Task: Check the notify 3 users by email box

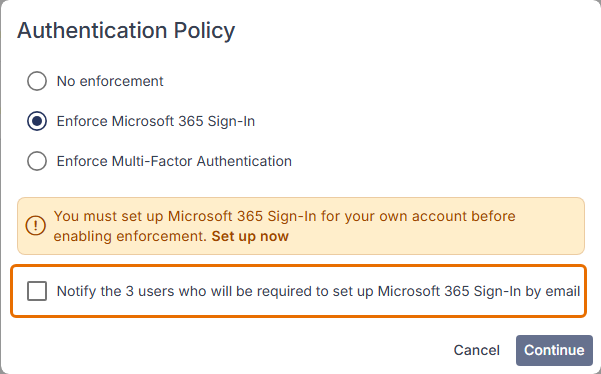Action: 37,291
